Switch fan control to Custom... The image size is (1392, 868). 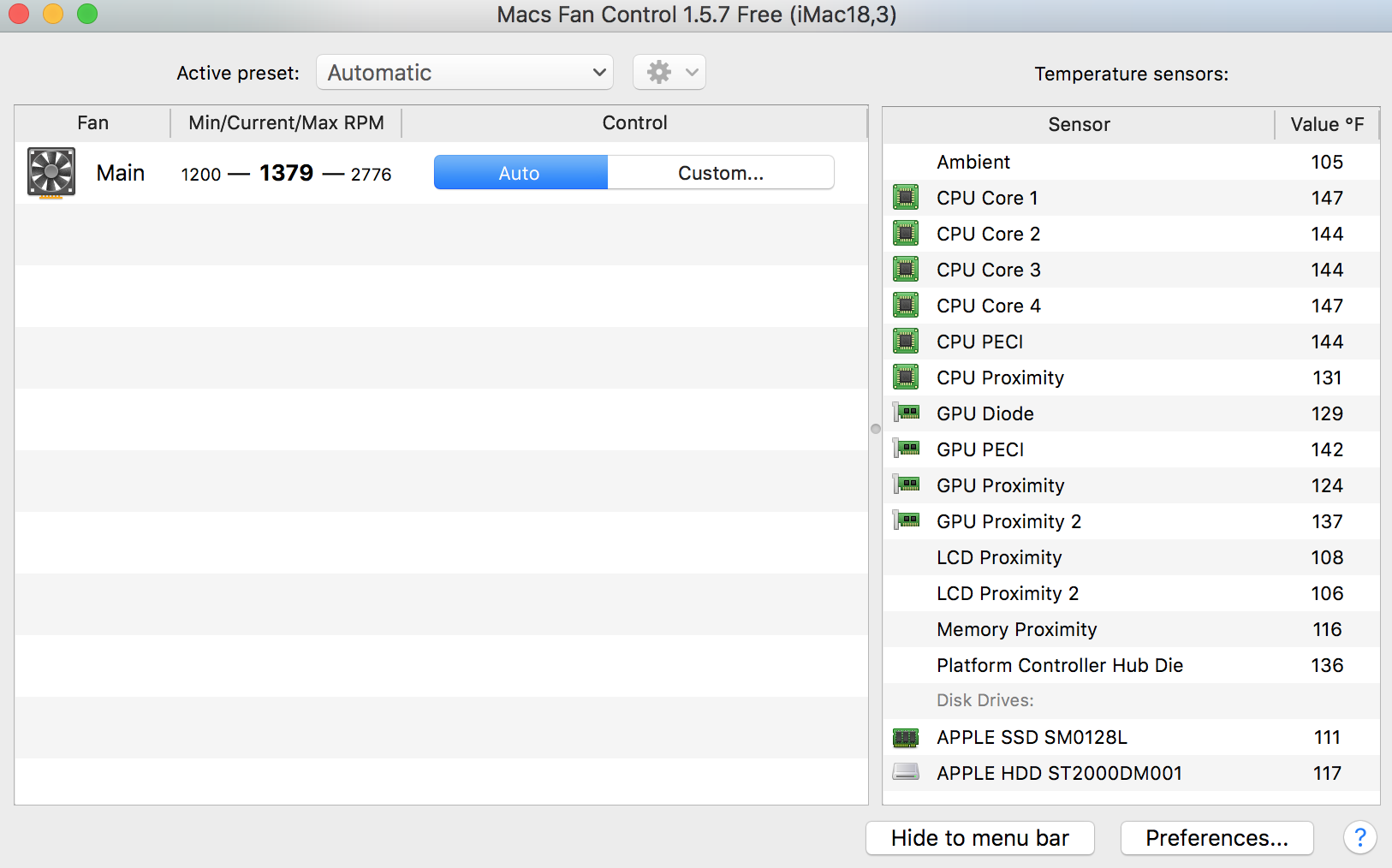click(x=721, y=173)
